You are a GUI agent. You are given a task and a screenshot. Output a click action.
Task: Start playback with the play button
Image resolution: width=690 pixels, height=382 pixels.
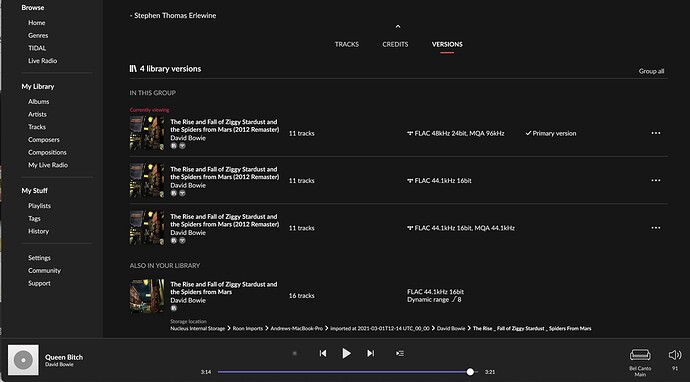click(x=346, y=353)
